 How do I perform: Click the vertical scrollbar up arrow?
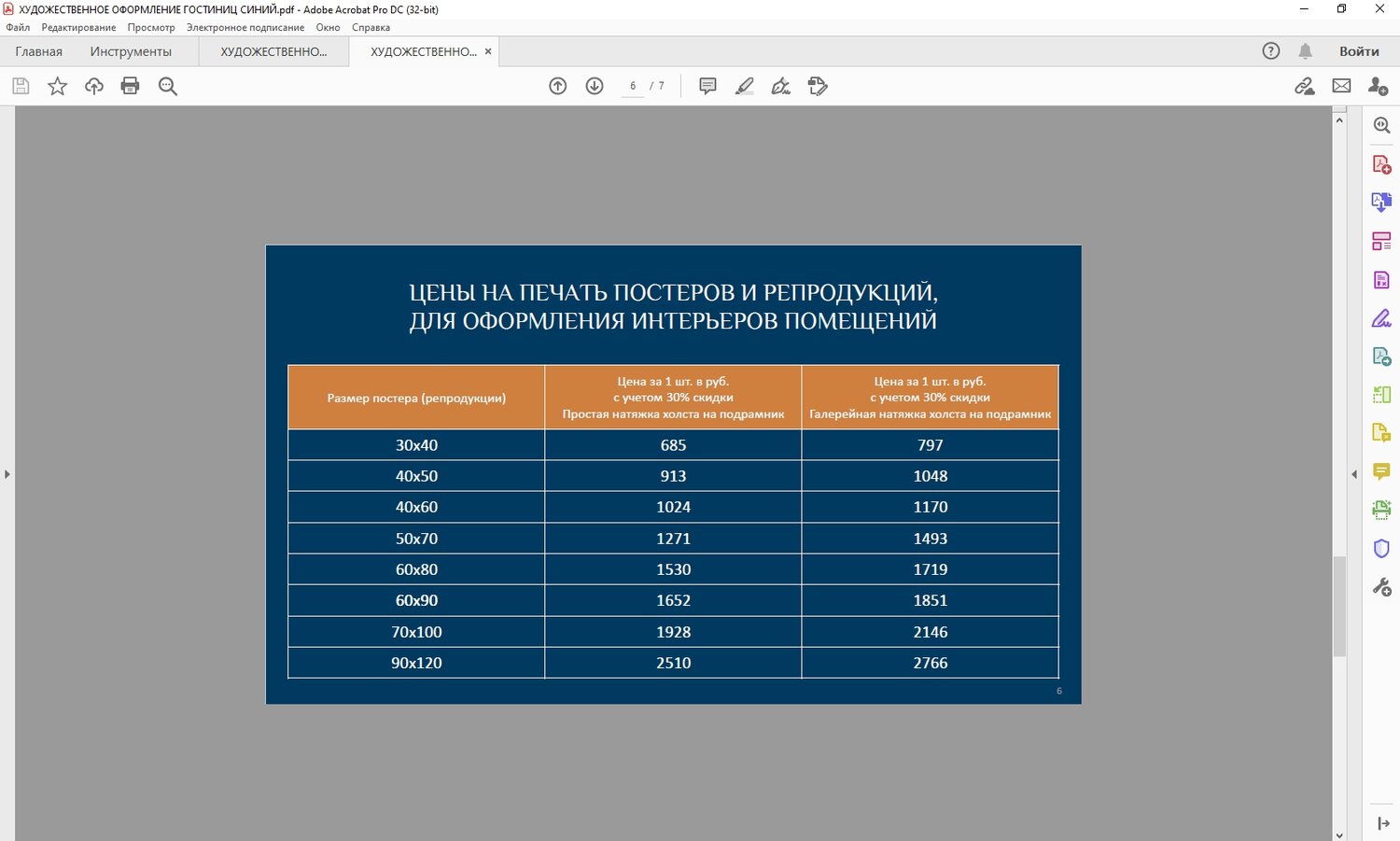coord(1339,119)
